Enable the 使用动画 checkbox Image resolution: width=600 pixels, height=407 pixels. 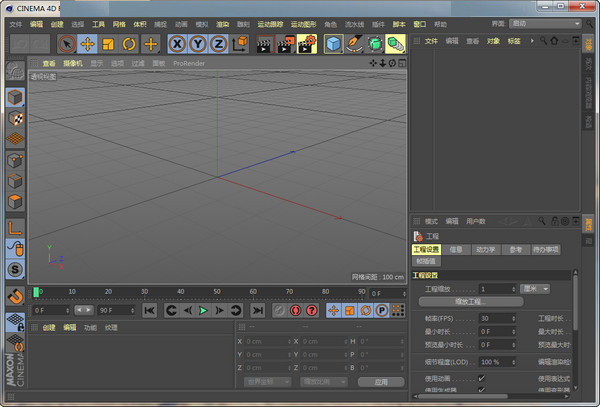point(481,378)
